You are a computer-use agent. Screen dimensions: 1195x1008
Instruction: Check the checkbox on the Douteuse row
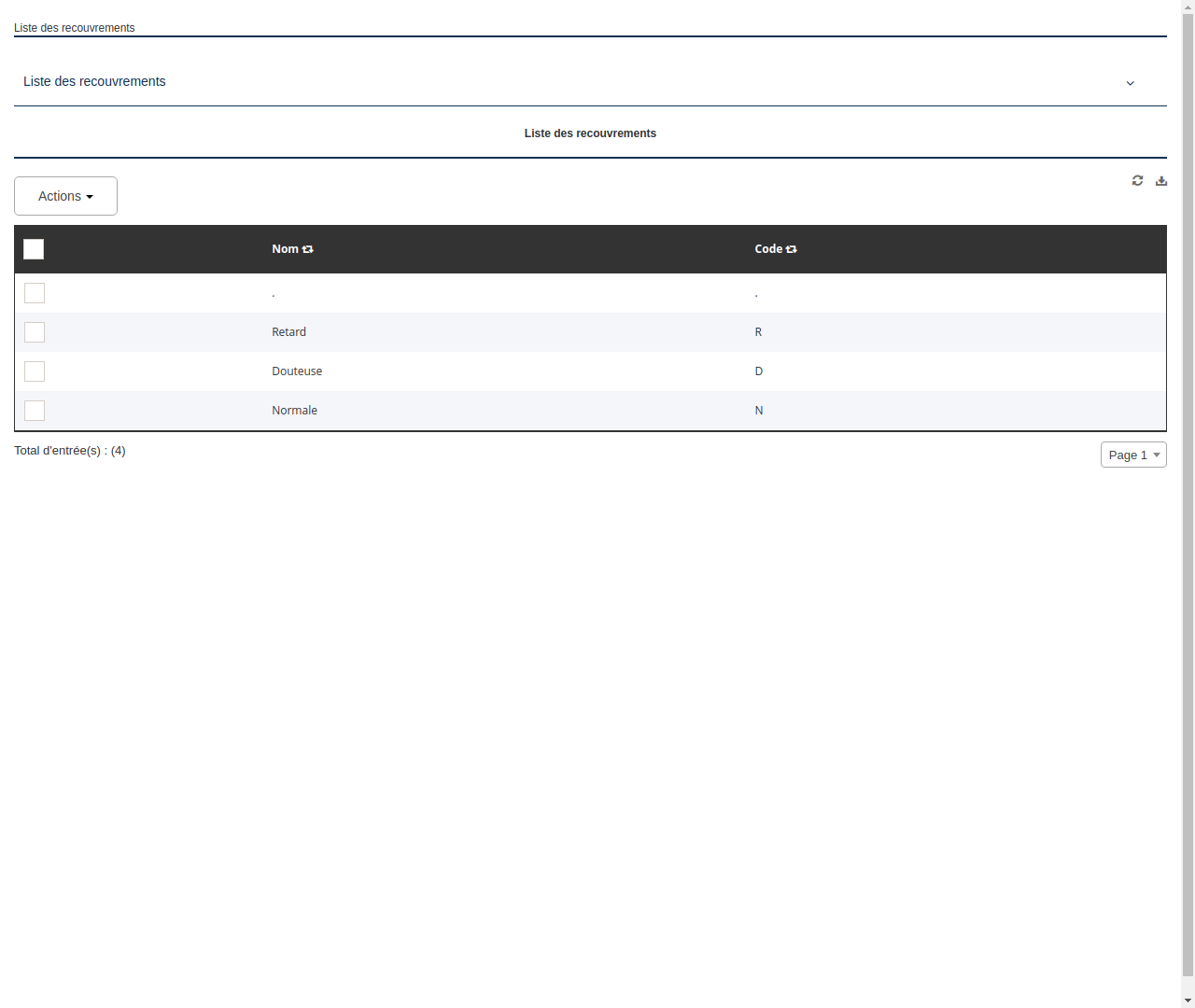point(35,371)
